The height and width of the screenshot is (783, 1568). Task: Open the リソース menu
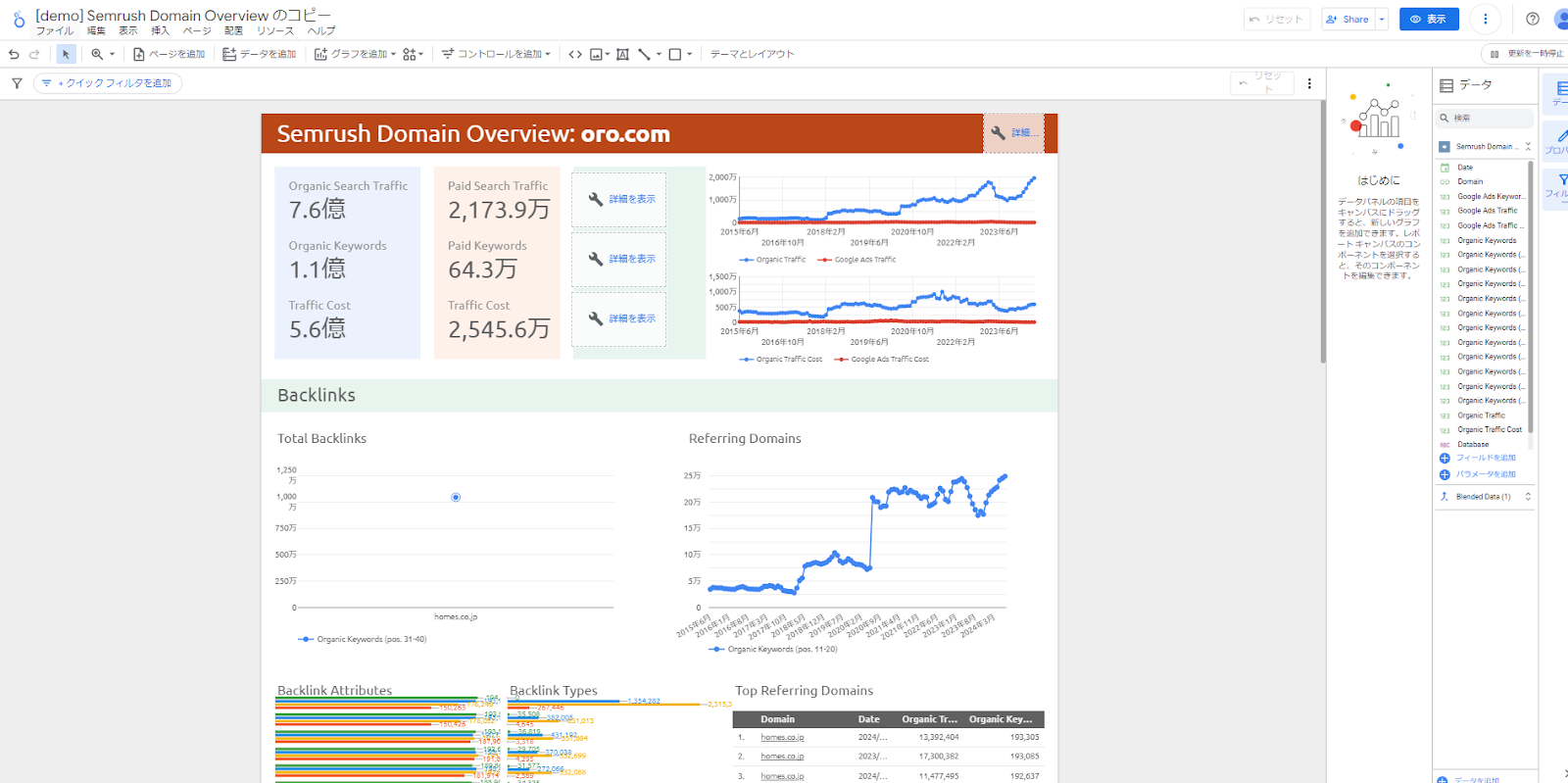[275, 30]
